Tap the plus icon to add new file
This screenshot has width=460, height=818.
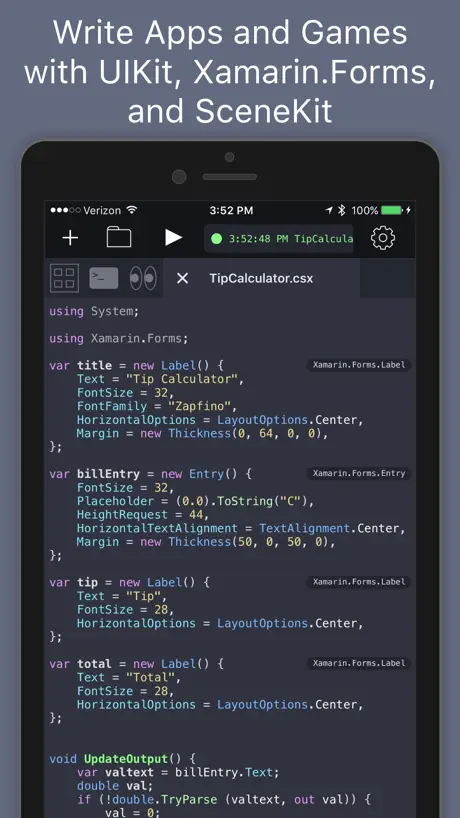click(70, 238)
